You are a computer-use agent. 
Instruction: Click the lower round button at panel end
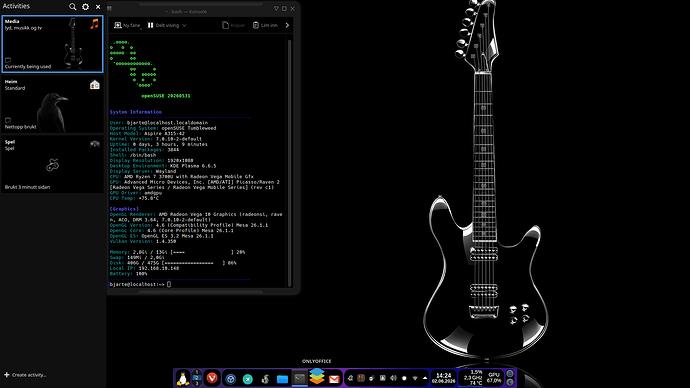[x=510, y=382]
